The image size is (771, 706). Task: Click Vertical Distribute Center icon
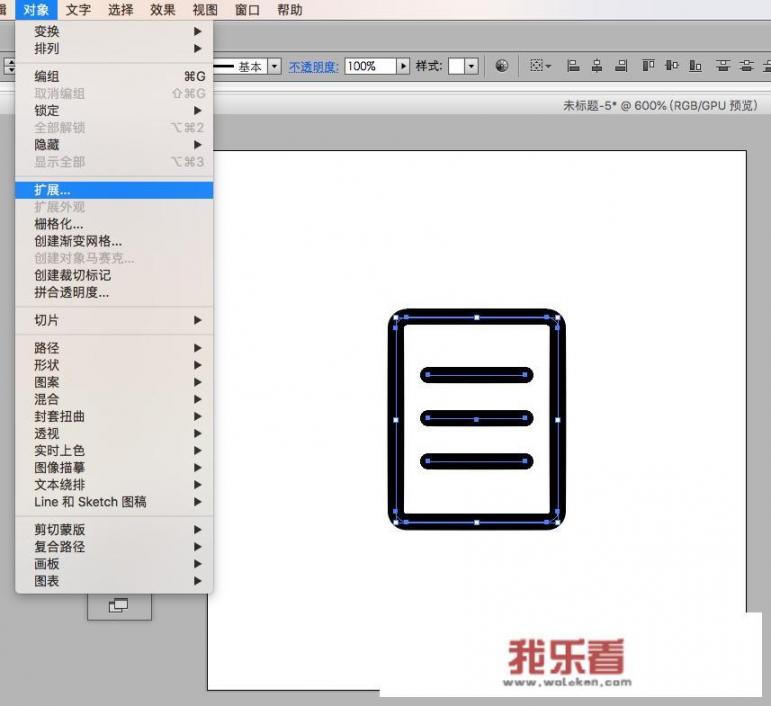point(746,65)
